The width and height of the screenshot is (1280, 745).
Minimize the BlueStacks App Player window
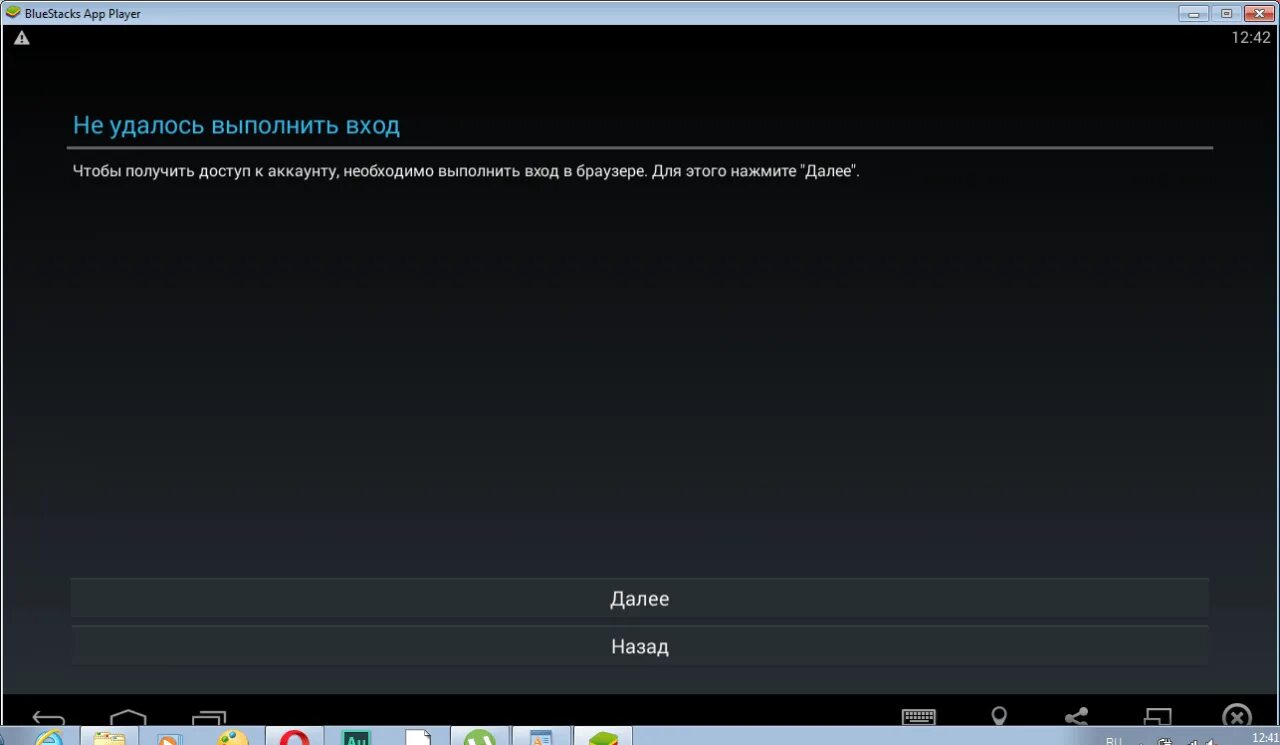(1194, 13)
